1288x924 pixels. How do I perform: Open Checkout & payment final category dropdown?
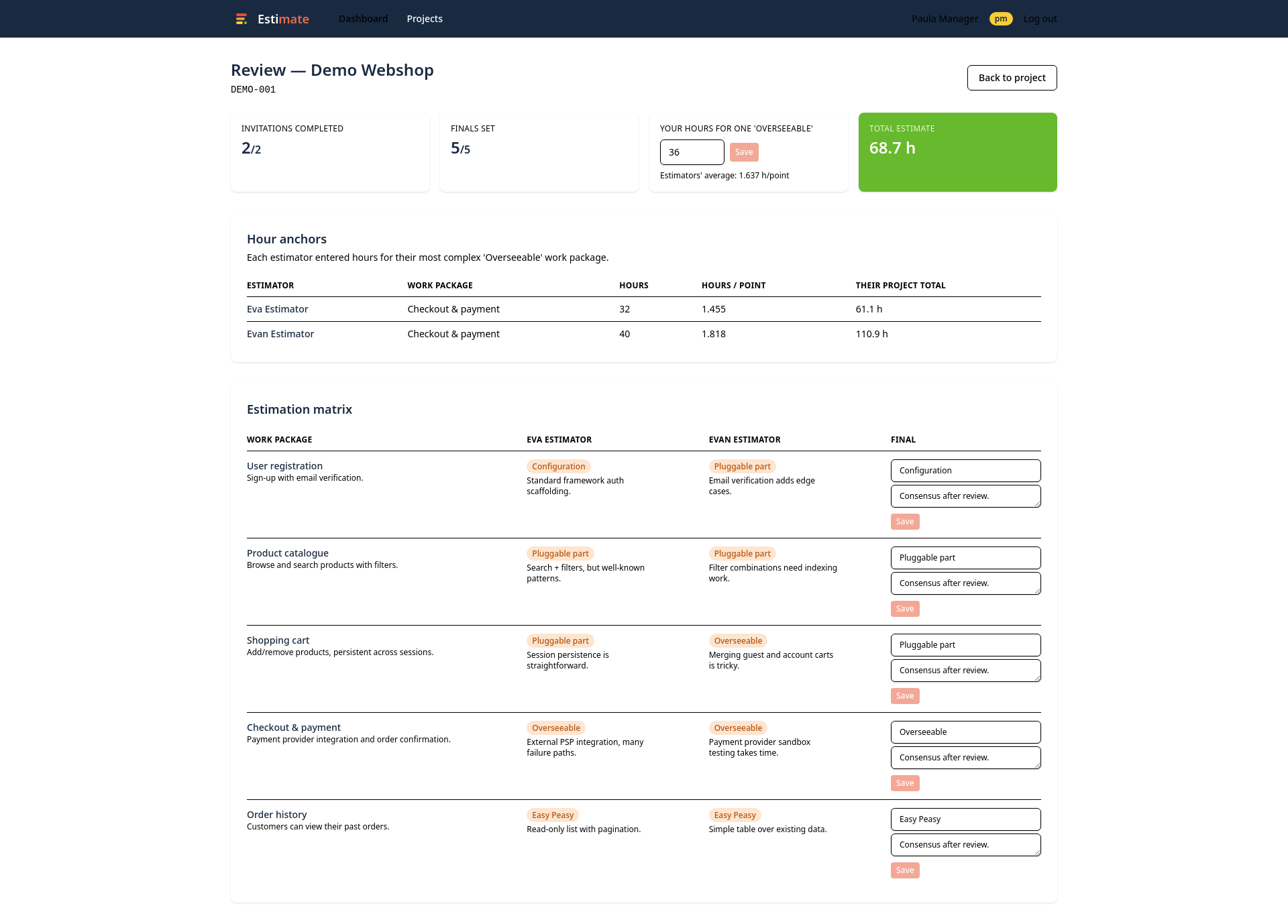pos(965,732)
